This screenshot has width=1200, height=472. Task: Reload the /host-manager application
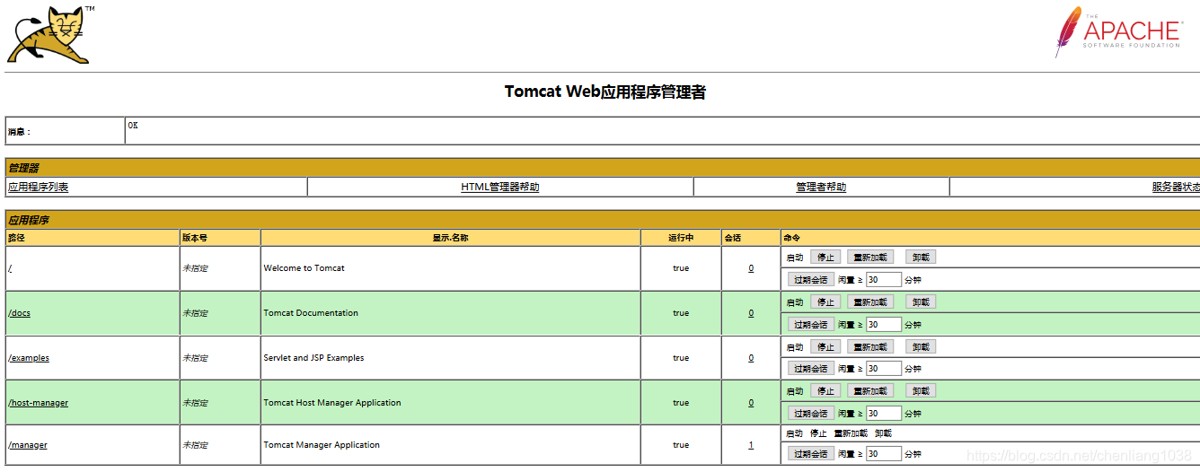(870, 391)
